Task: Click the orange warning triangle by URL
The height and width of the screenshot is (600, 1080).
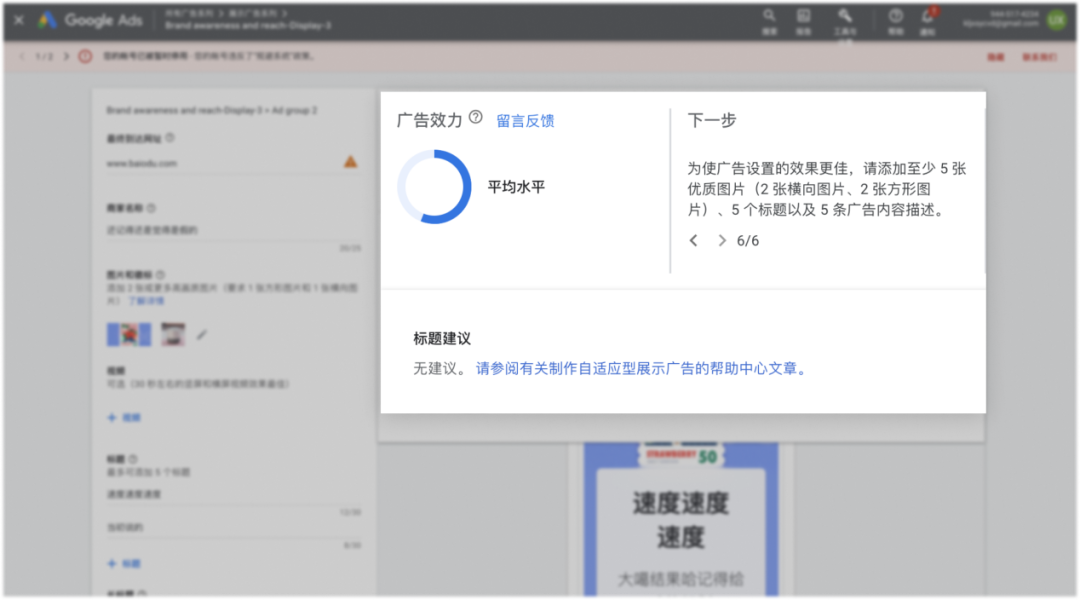Action: [350, 161]
